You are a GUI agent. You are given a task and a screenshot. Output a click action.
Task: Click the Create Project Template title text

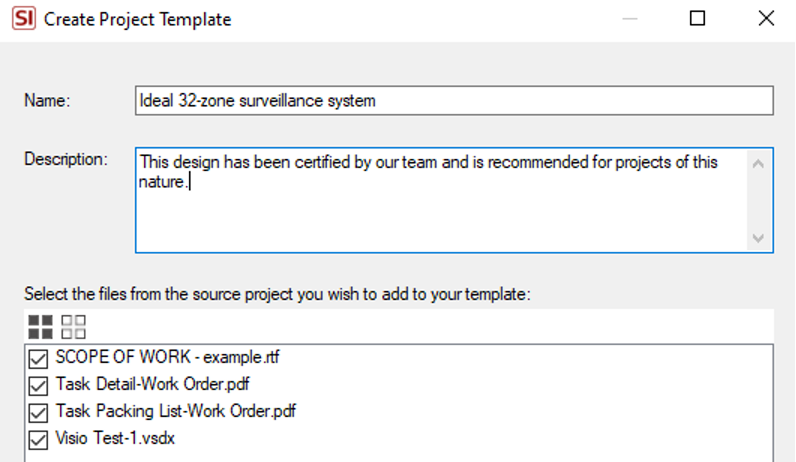click(x=138, y=19)
